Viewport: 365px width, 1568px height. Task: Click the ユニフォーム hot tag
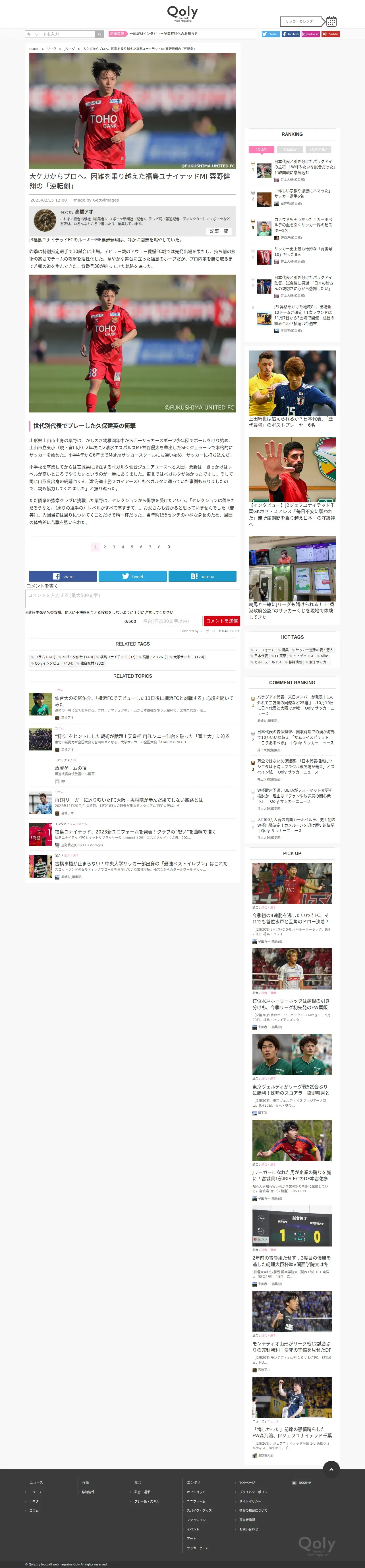[x=263, y=650]
